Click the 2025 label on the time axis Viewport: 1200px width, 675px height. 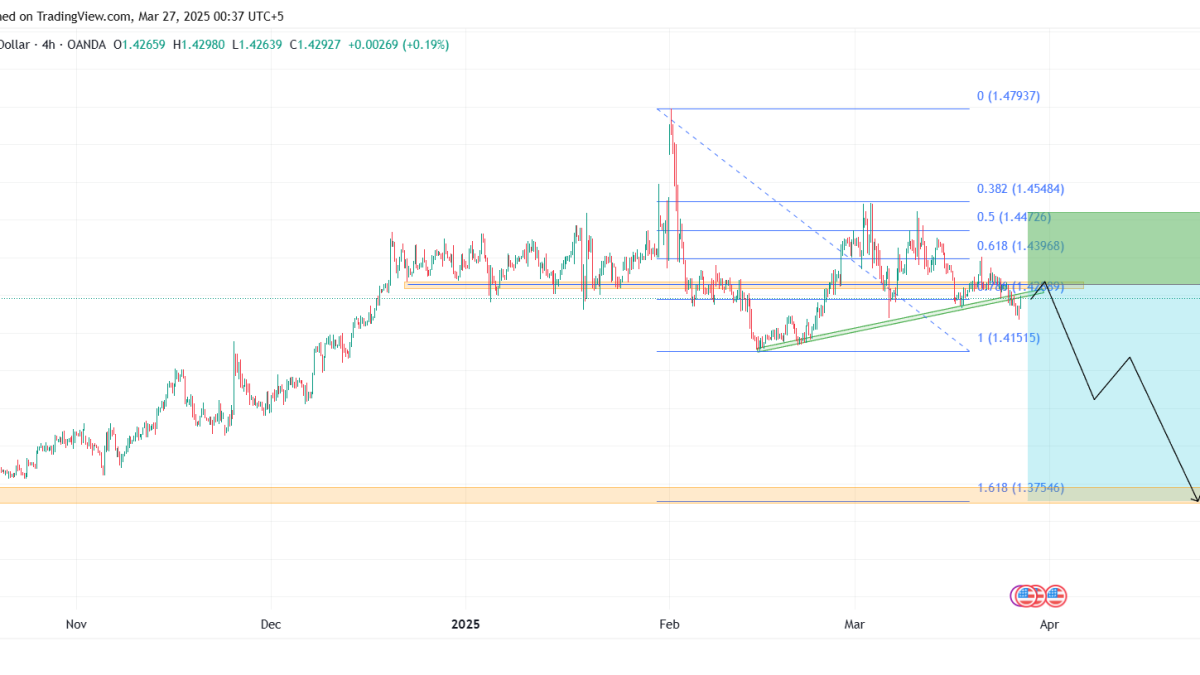465,625
